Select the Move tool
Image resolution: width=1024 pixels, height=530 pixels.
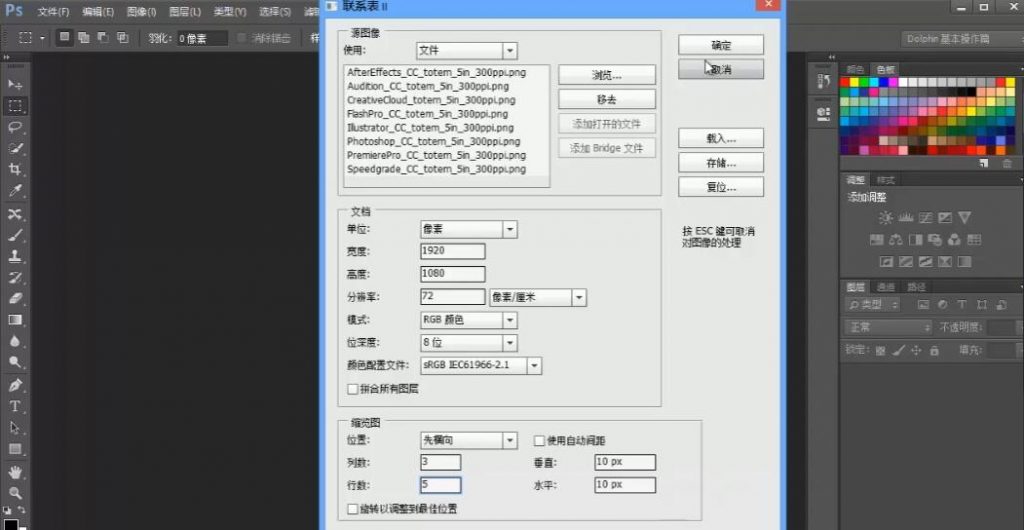[15, 85]
